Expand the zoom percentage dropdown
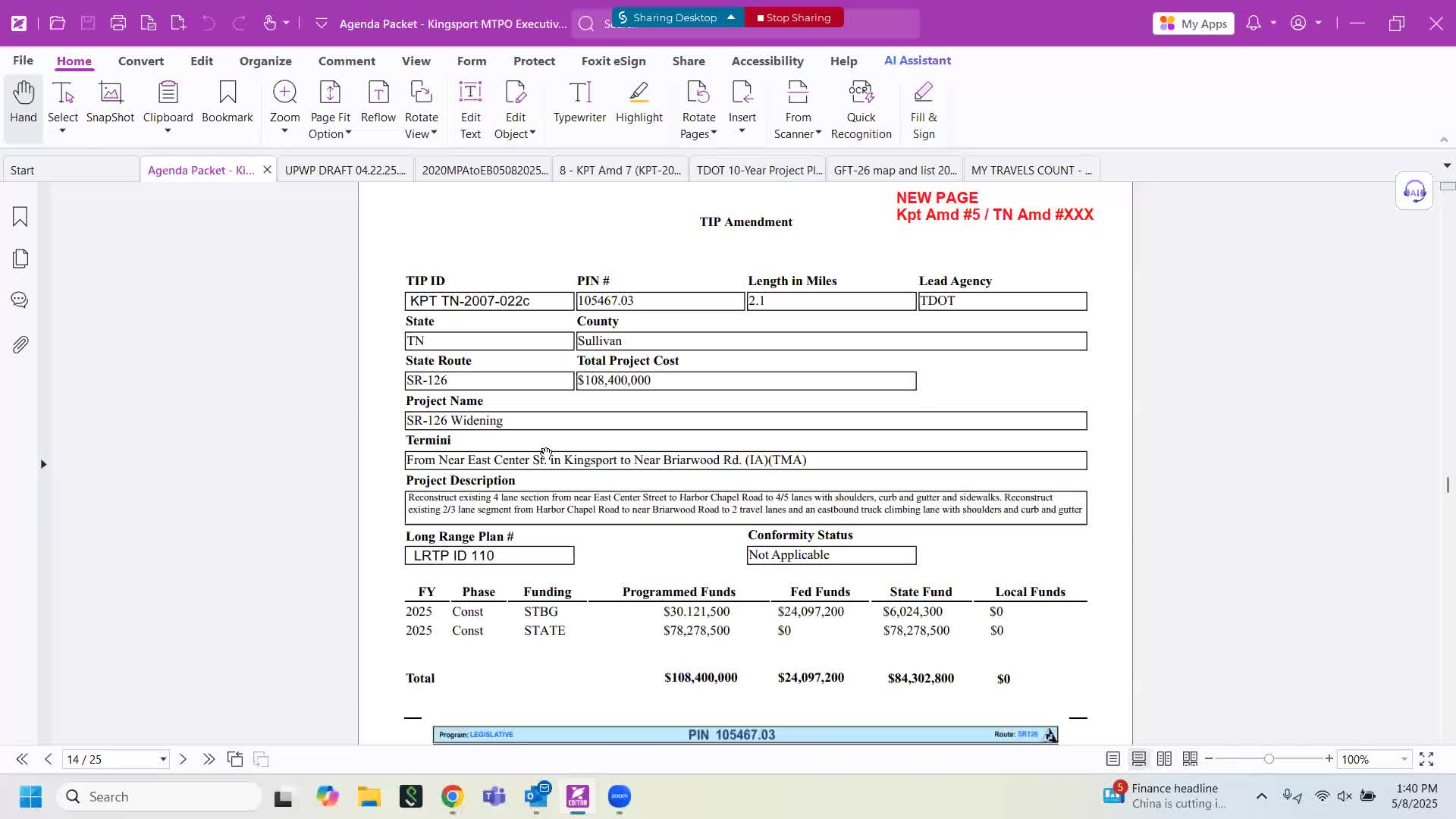Image resolution: width=1456 pixels, height=819 pixels. pos(1404,759)
